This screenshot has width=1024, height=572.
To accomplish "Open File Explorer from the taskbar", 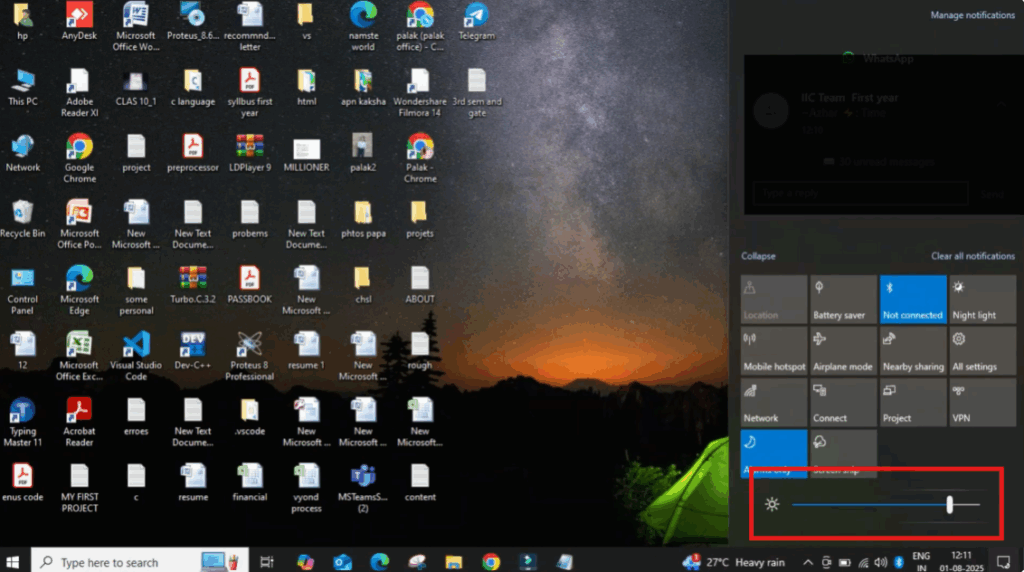I will coord(454,562).
